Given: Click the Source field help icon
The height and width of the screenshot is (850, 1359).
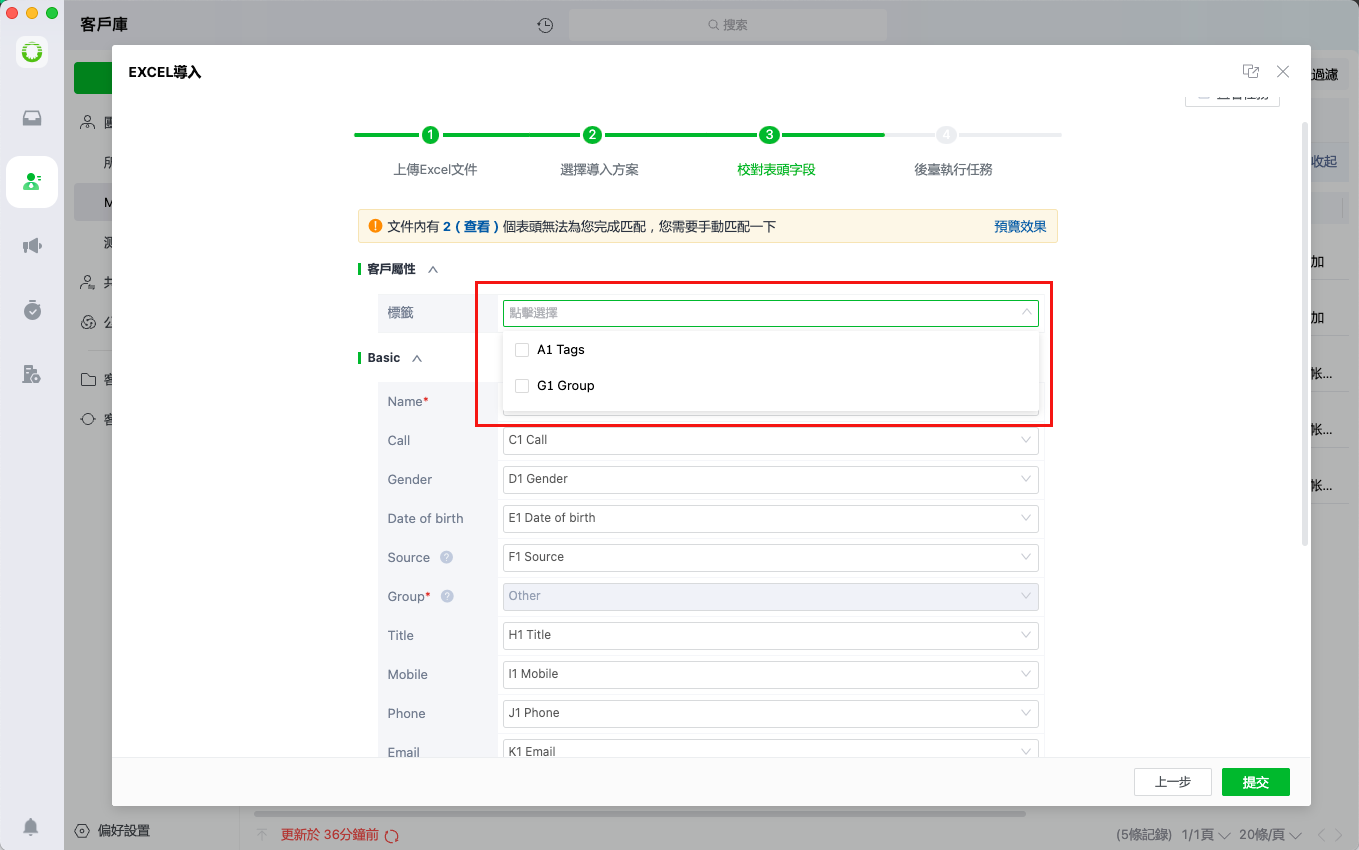Looking at the screenshot, I should 447,557.
